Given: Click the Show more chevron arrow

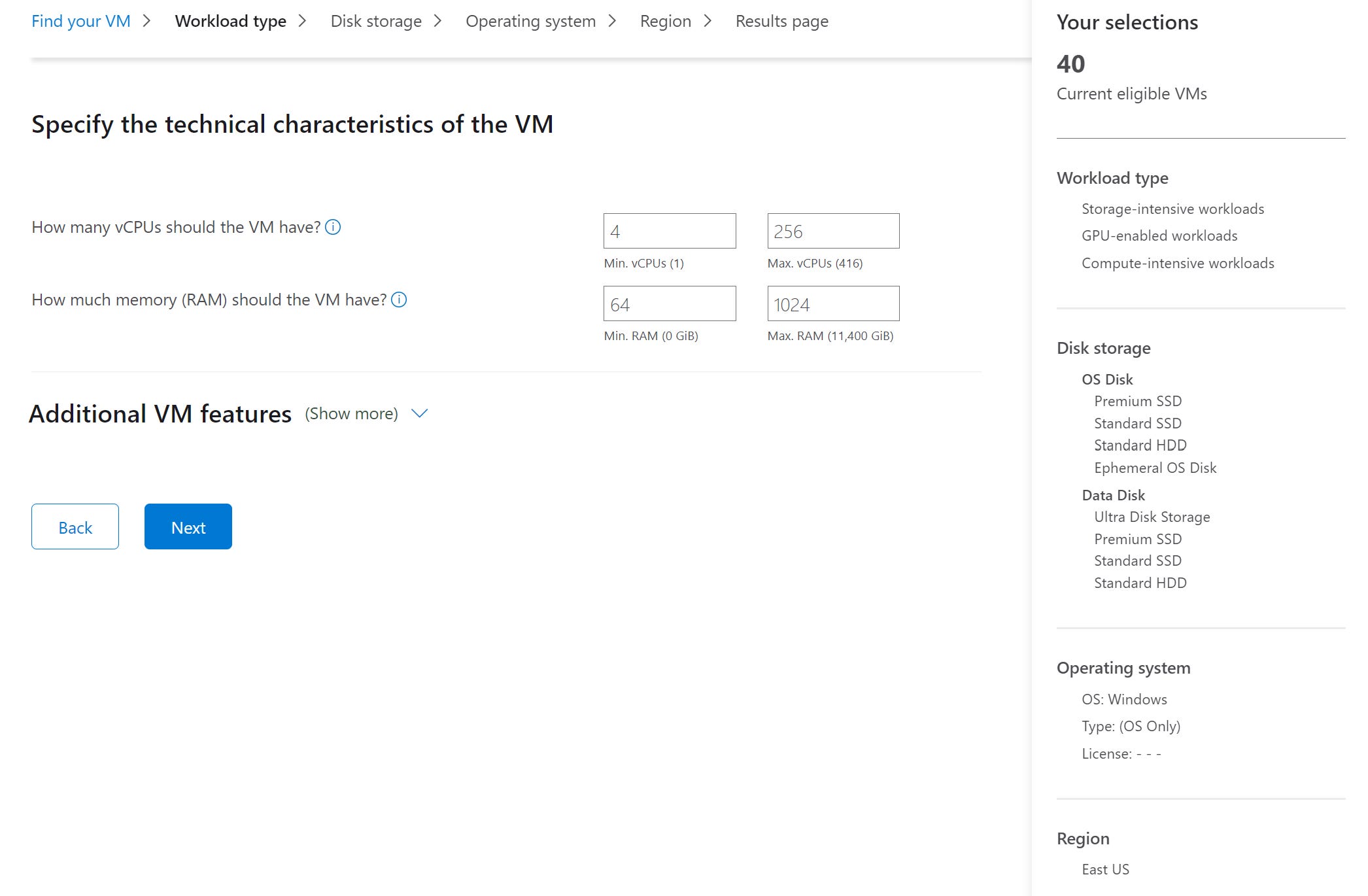Looking at the screenshot, I should point(420,413).
